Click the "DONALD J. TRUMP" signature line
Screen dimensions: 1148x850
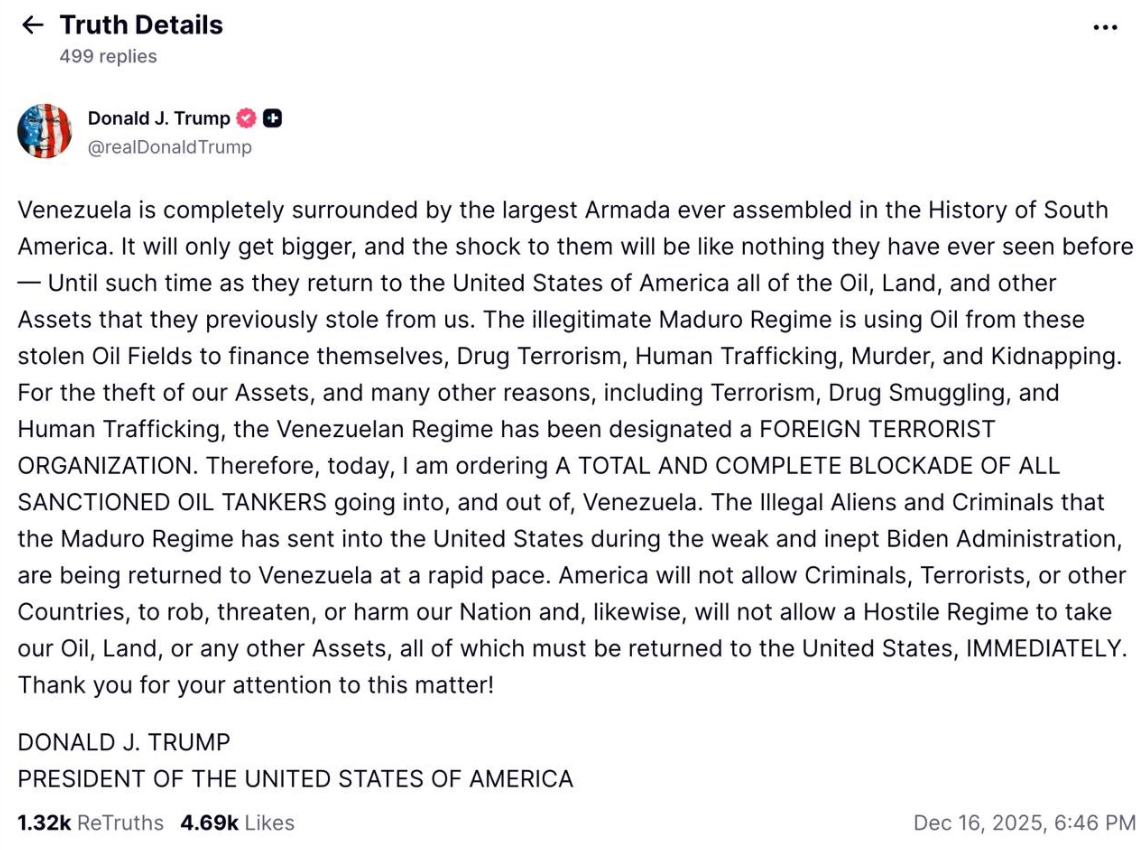[x=124, y=742]
